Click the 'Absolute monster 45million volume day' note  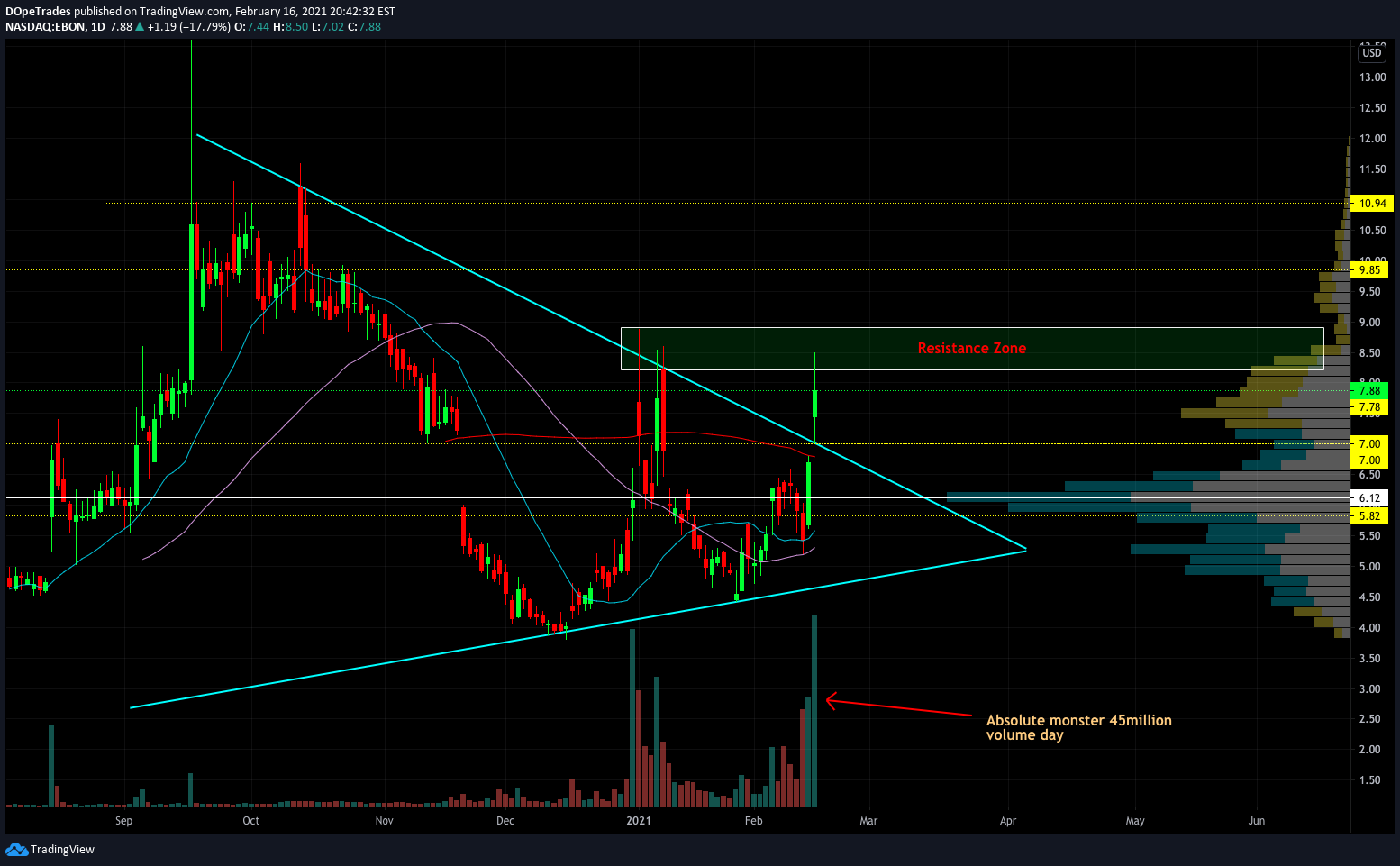pyautogui.click(x=1078, y=727)
